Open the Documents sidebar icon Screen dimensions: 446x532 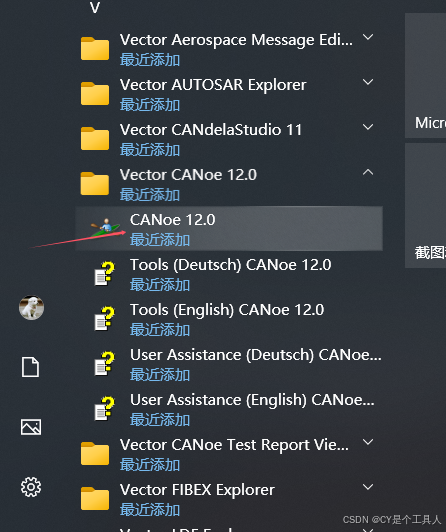pos(31,367)
